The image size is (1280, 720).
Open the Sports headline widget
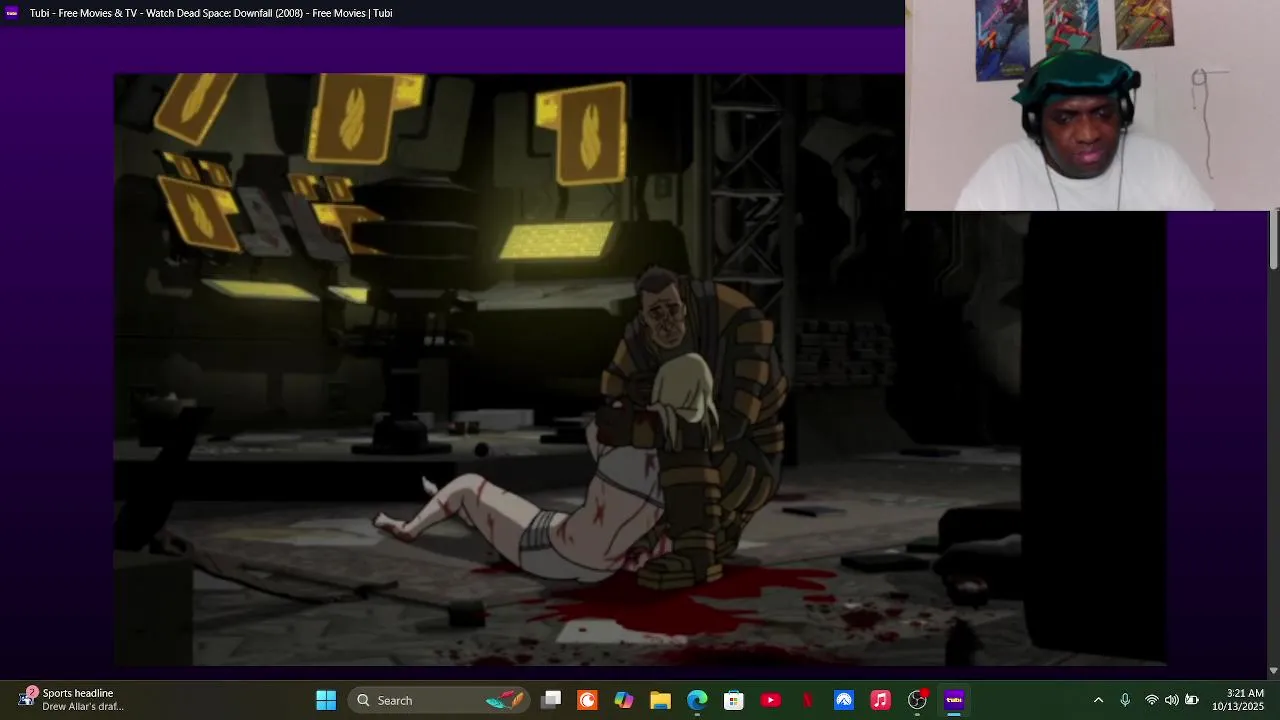click(x=70, y=700)
